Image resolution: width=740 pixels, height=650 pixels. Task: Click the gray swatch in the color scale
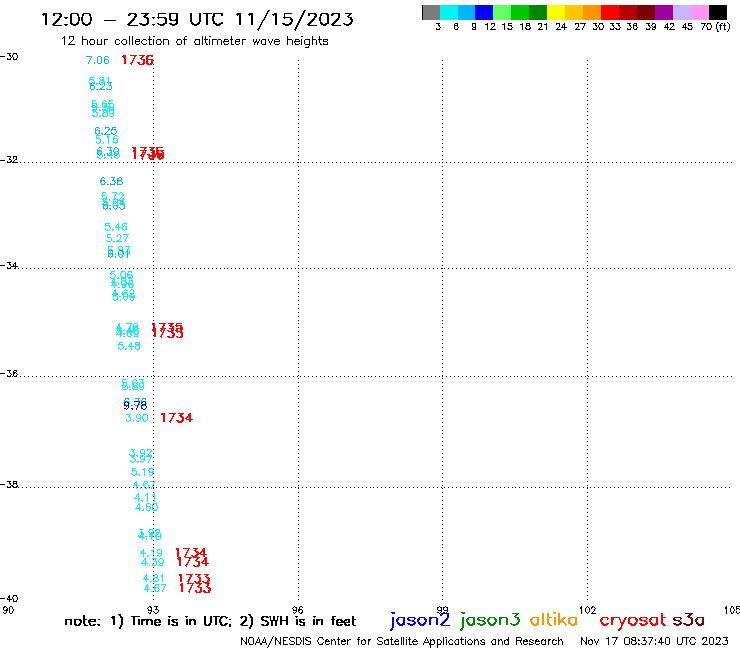pyautogui.click(x=431, y=12)
